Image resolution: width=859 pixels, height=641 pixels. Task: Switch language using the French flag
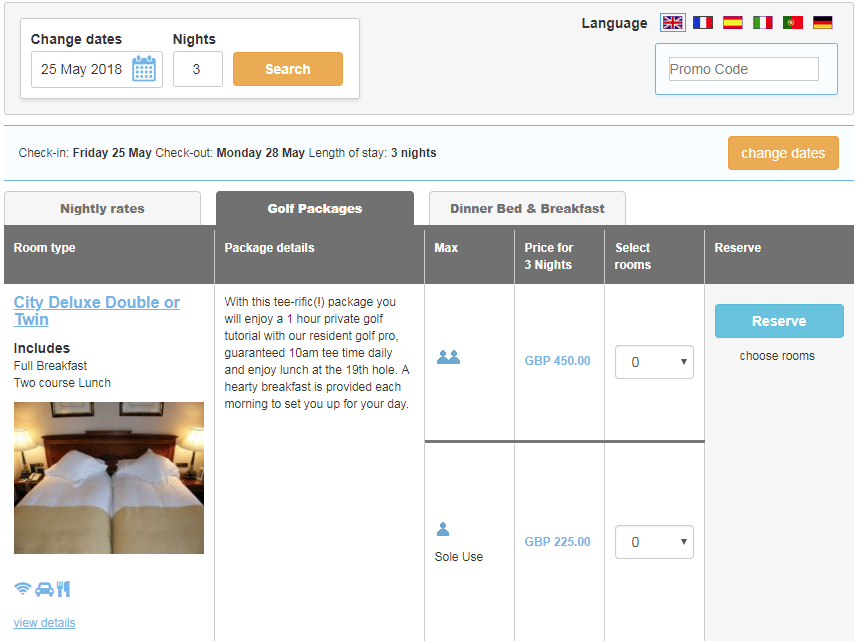click(x=703, y=22)
